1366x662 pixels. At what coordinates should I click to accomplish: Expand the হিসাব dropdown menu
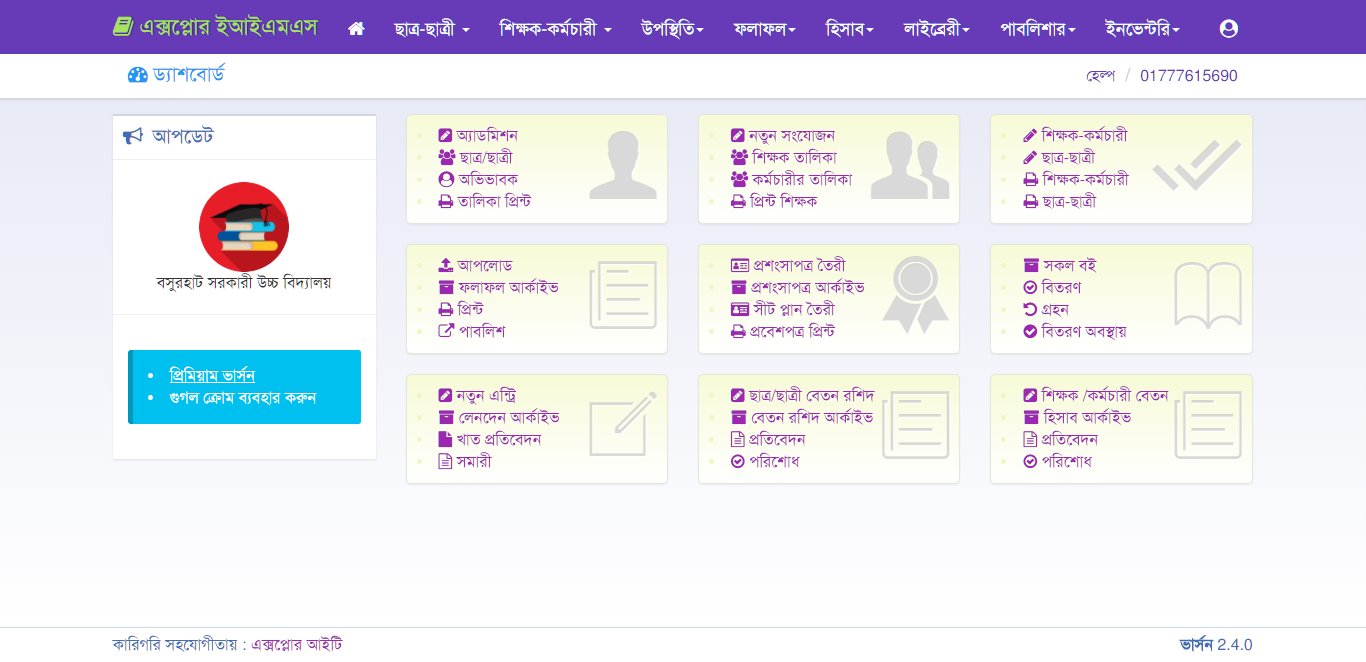tap(850, 29)
